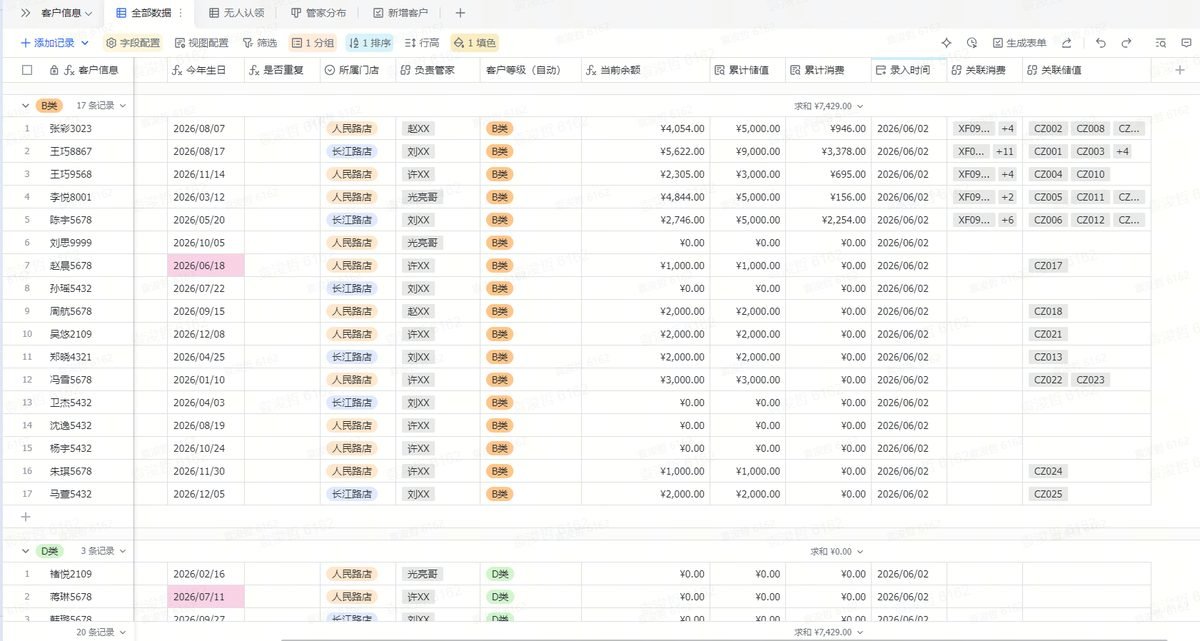Image resolution: width=1200 pixels, height=641 pixels.
Task: Open the D类 求和 ¥0.00 dropdown
Action: coord(836,551)
